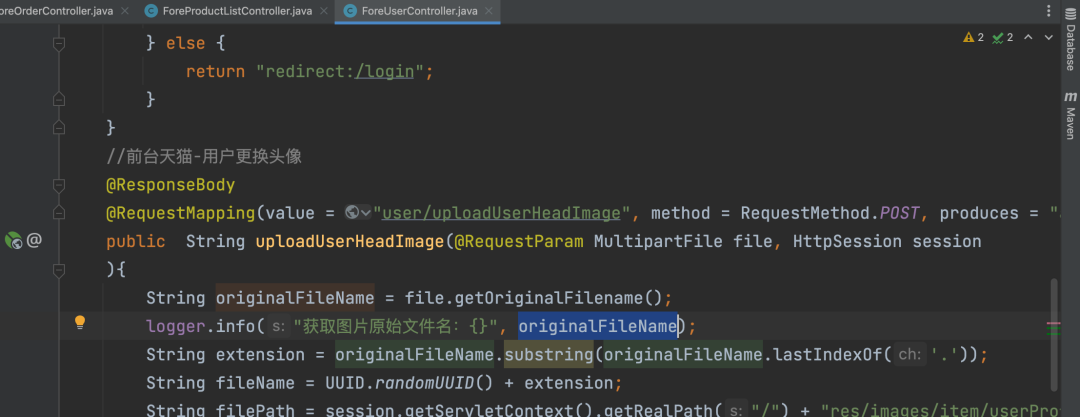This screenshot has height=417, width=1080.
Task: Click the web request mapping gutter icon
Action: click(14, 241)
